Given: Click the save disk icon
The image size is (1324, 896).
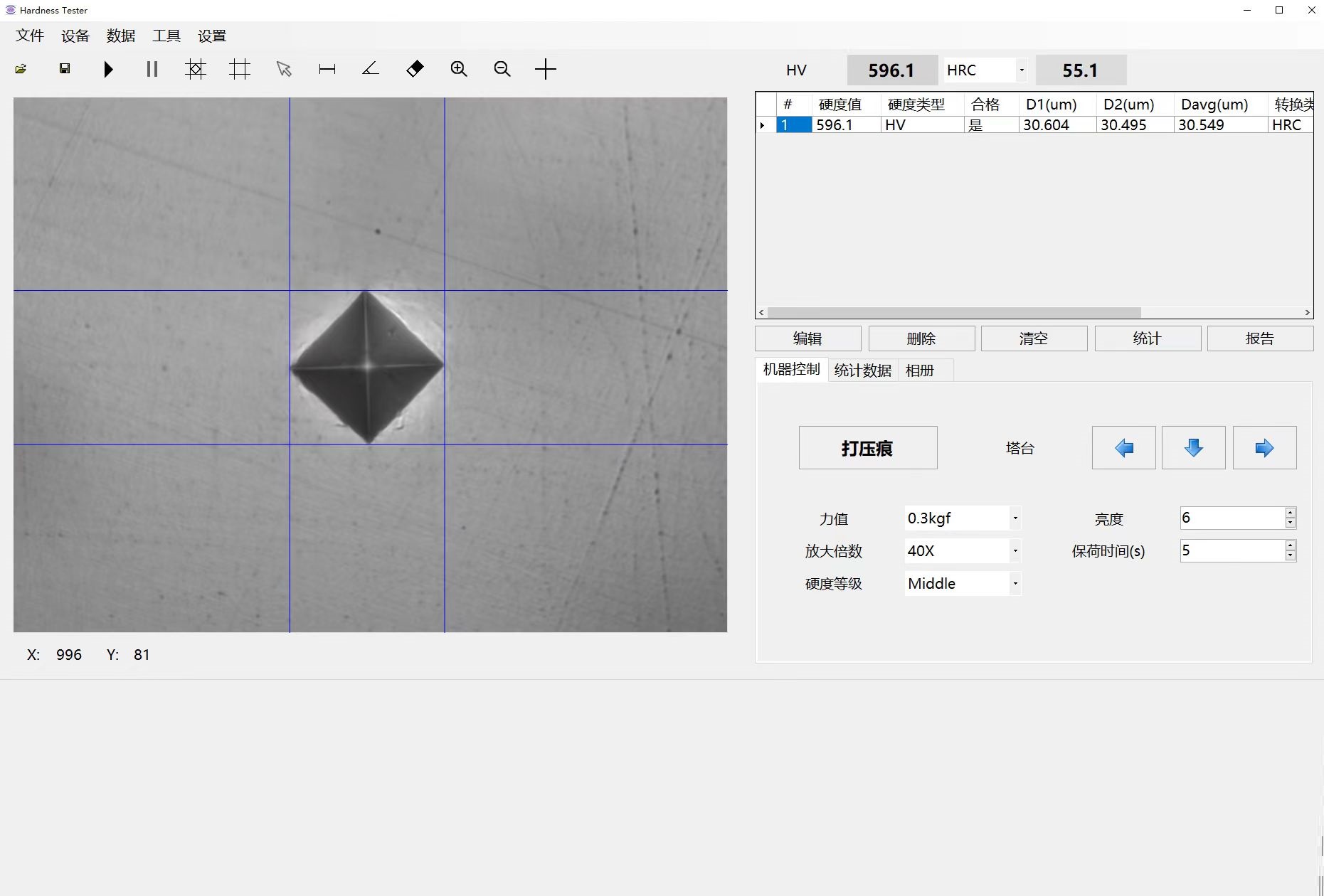Looking at the screenshot, I should click(x=65, y=69).
